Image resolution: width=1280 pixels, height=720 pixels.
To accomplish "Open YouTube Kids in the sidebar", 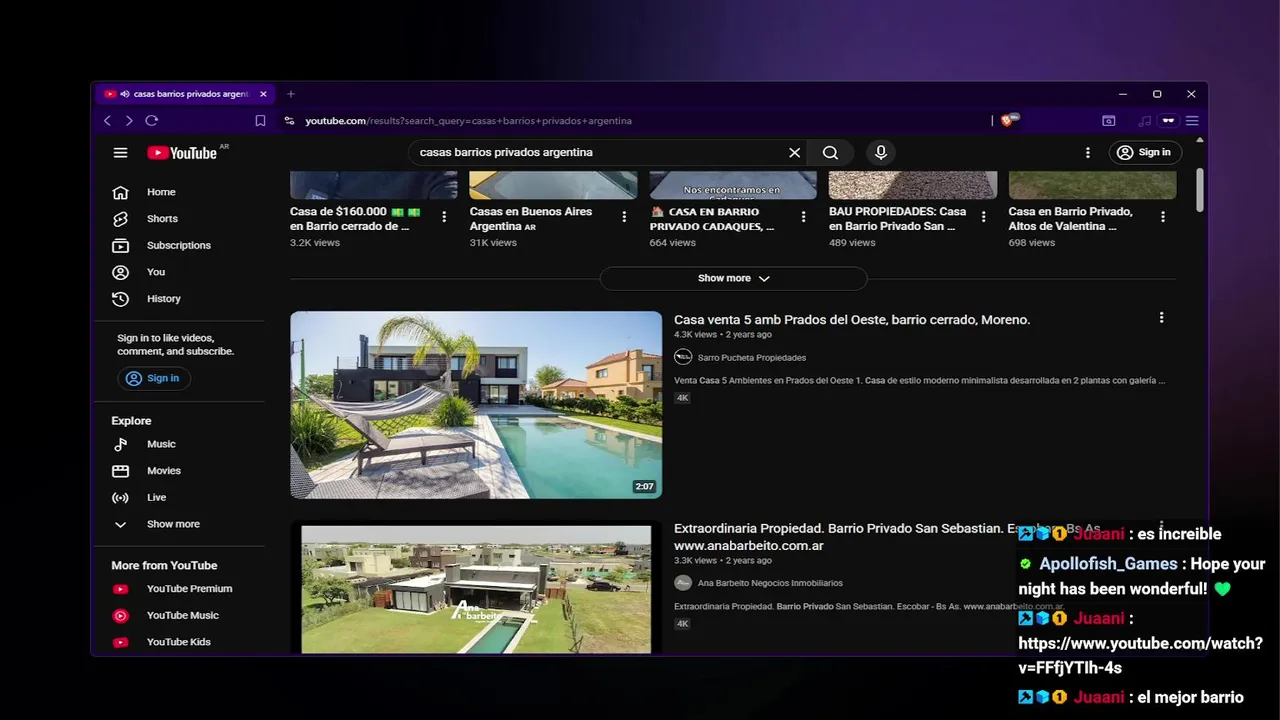I will point(179,642).
